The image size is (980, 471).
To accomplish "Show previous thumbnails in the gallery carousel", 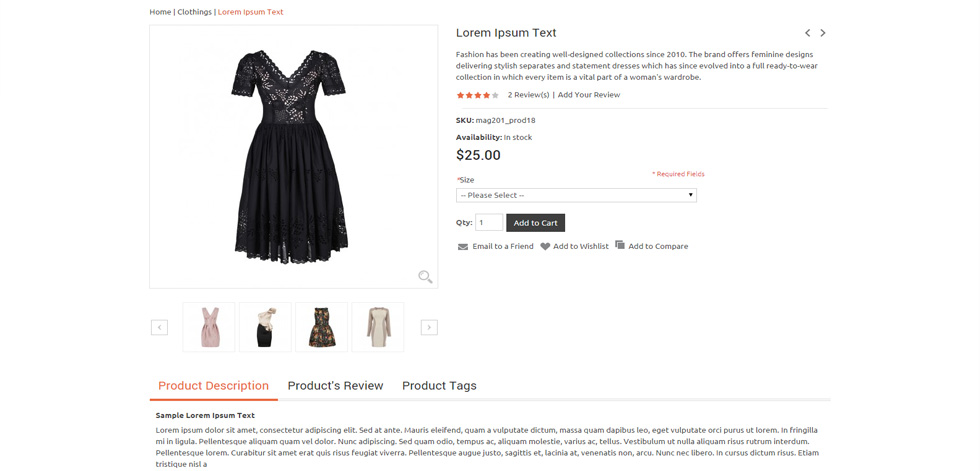I will point(159,327).
